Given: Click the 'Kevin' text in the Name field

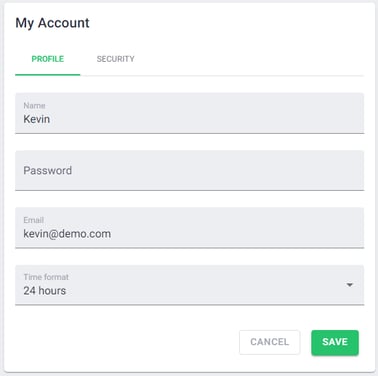Looking at the screenshot, I should click(x=37, y=119).
